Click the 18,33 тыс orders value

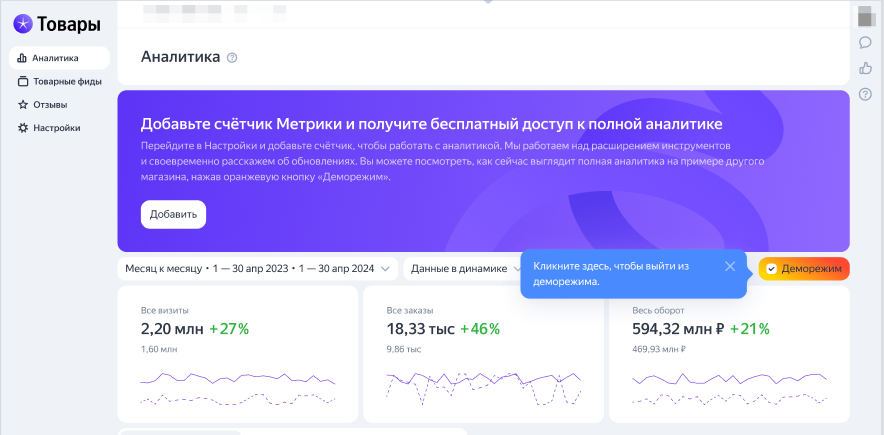(x=421, y=329)
